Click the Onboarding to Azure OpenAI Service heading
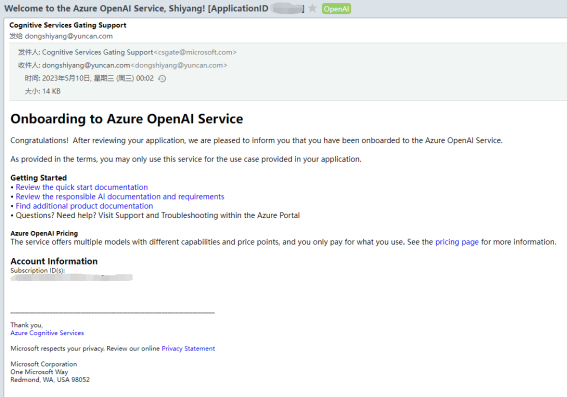The width and height of the screenshot is (567, 397). click(x=127, y=119)
